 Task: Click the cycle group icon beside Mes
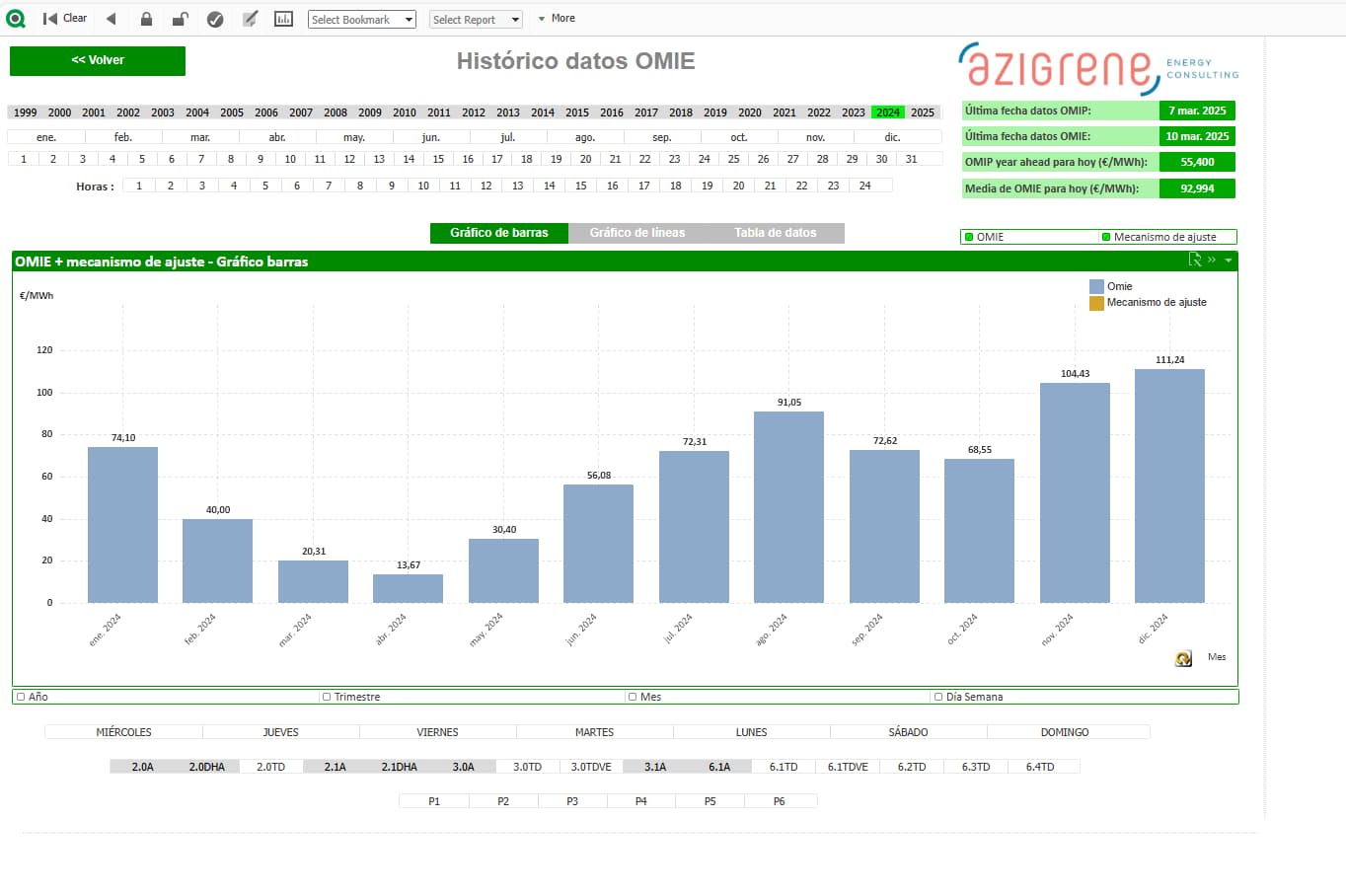click(1183, 658)
